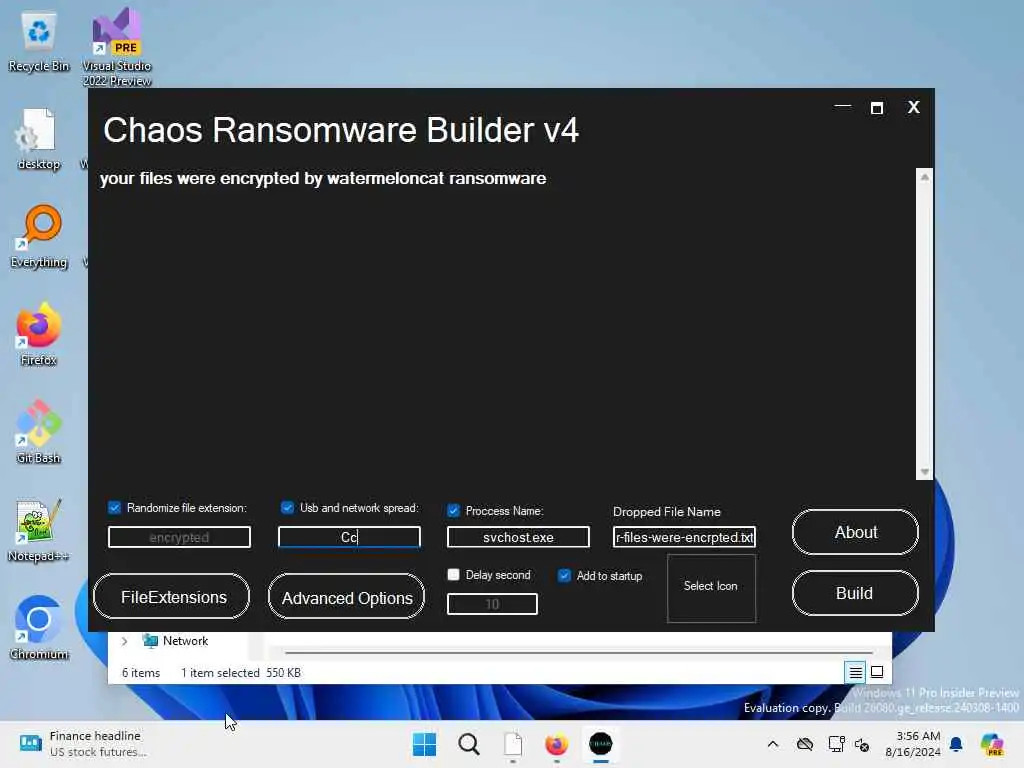
Task: Open the network status tray icon
Action: 837,744
